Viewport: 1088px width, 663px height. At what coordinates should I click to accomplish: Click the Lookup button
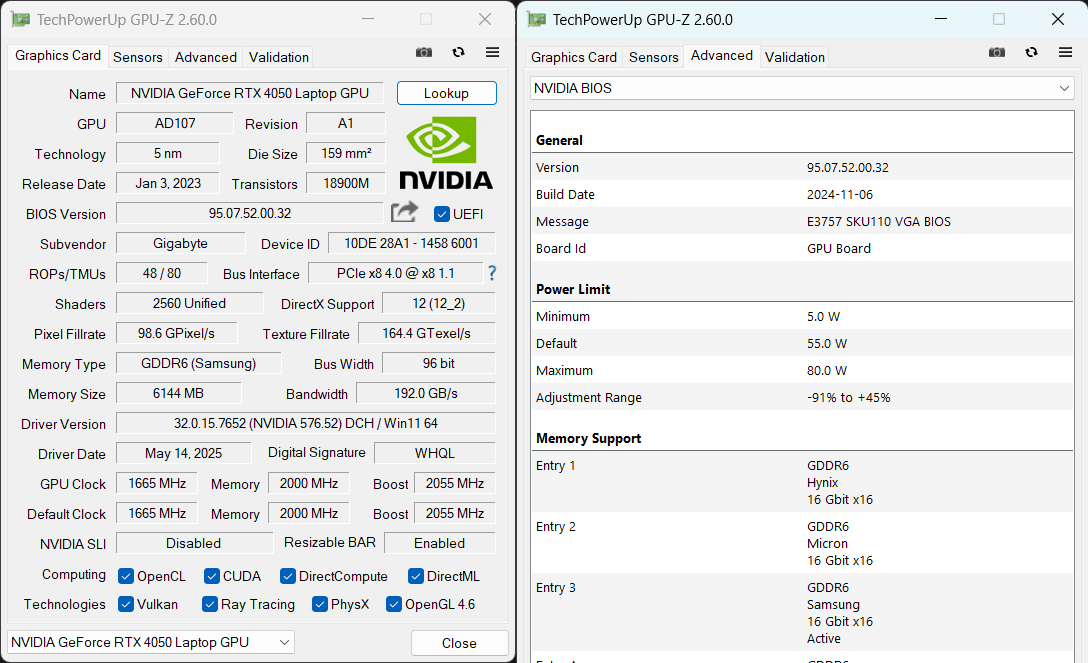coord(446,92)
